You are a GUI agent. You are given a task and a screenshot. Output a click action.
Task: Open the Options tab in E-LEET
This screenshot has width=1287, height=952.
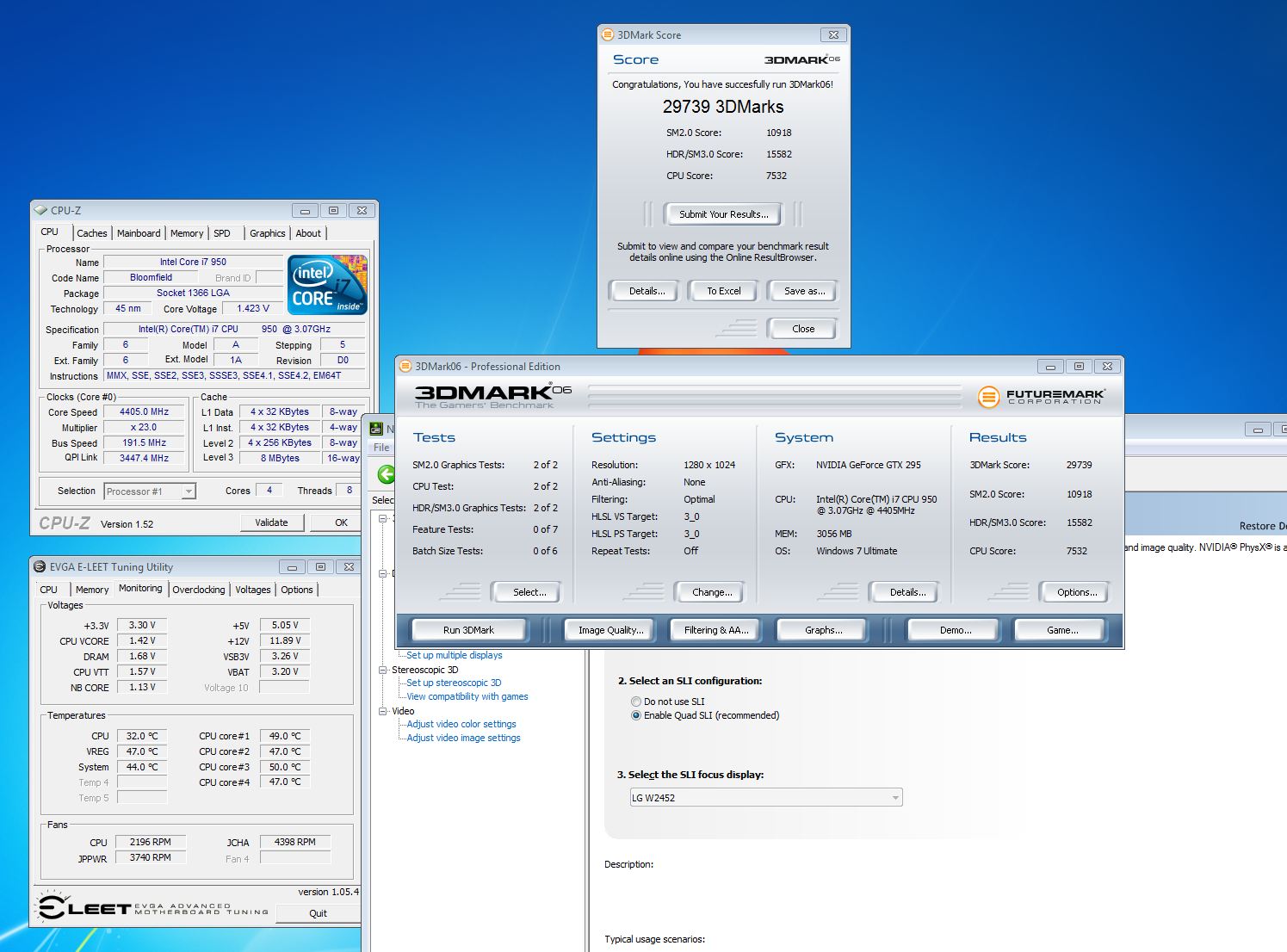[297, 590]
